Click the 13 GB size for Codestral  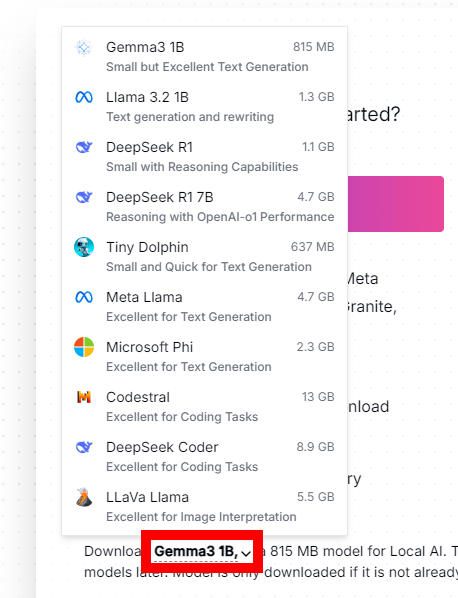[318, 397]
